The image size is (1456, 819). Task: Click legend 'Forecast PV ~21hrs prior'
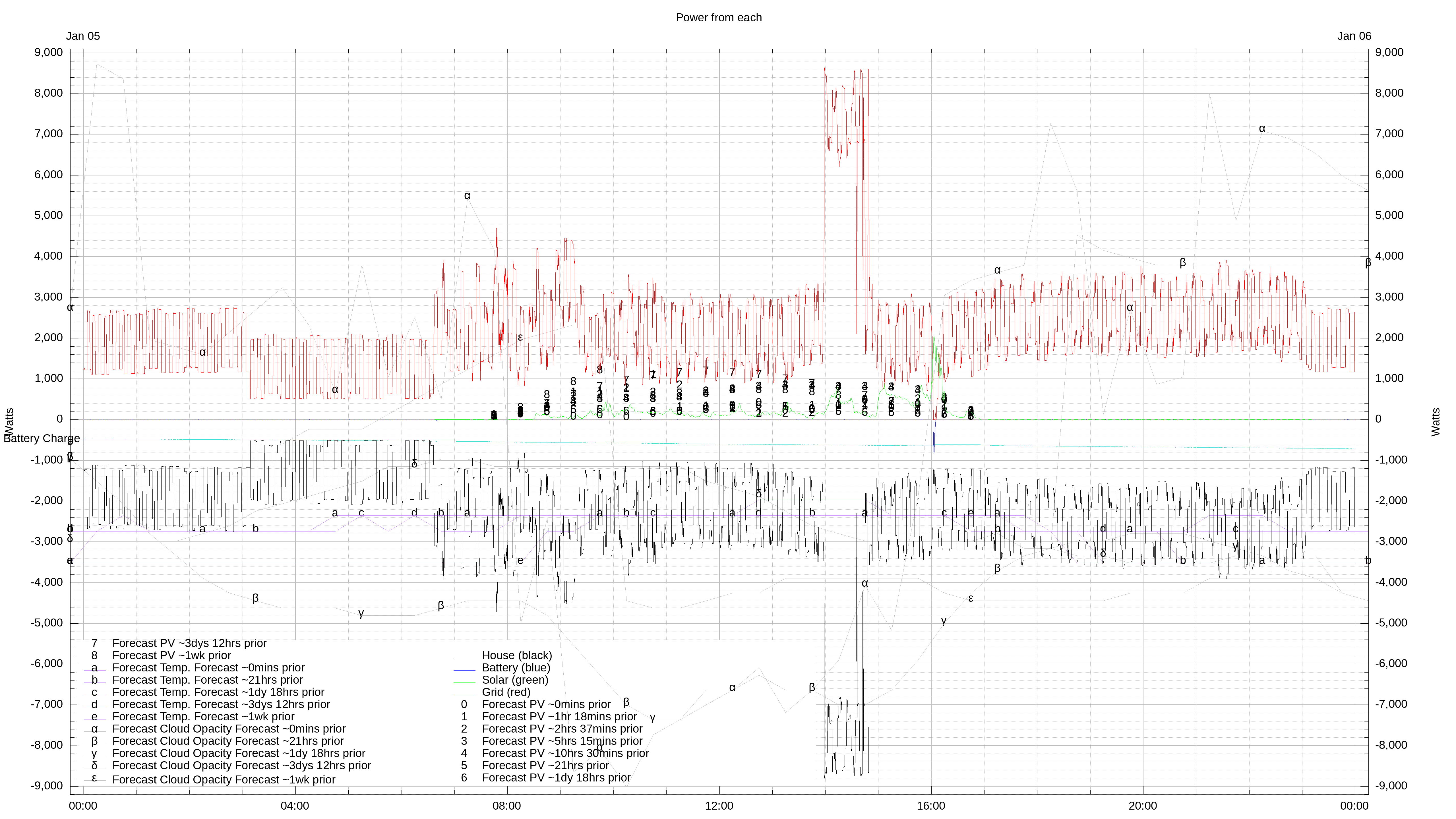(545, 765)
